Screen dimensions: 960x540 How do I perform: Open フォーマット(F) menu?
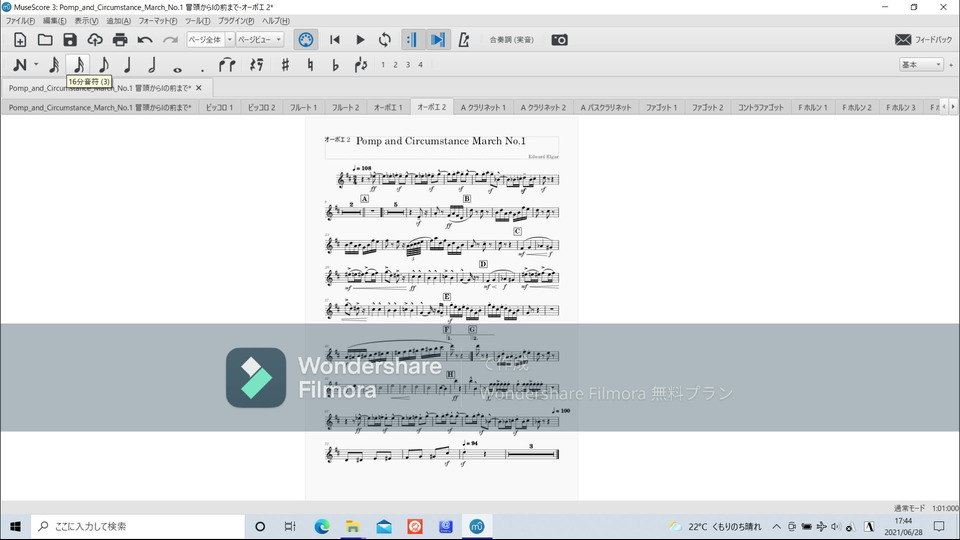pyautogui.click(x=157, y=21)
